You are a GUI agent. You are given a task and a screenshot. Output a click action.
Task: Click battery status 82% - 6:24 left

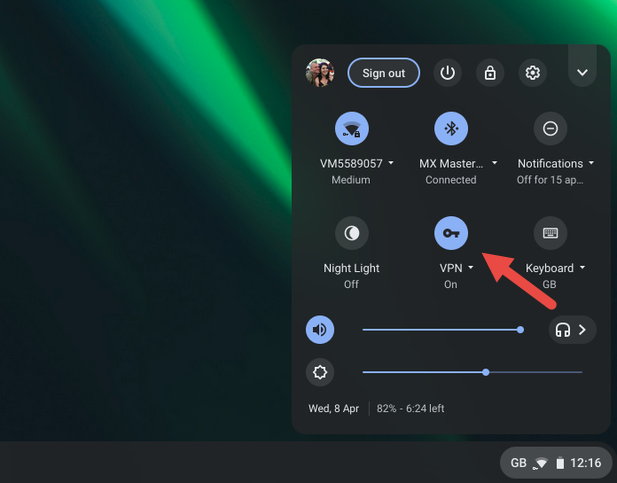[x=410, y=408]
